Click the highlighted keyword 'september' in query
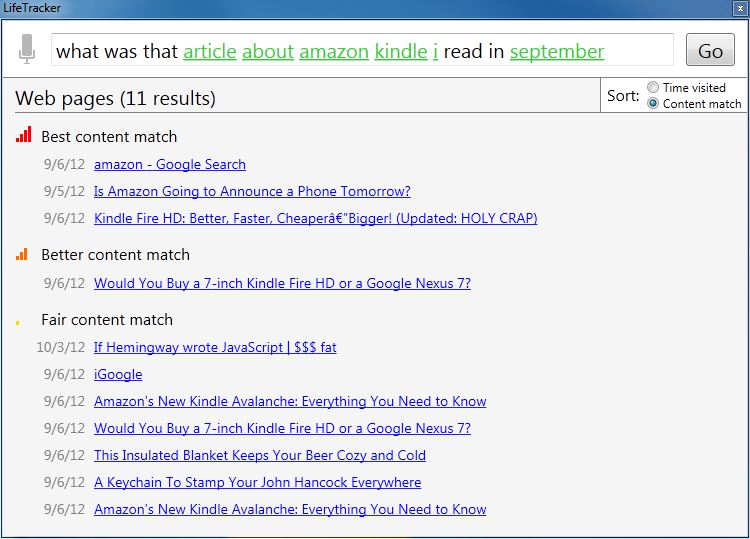750x539 pixels. tap(557, 52)
